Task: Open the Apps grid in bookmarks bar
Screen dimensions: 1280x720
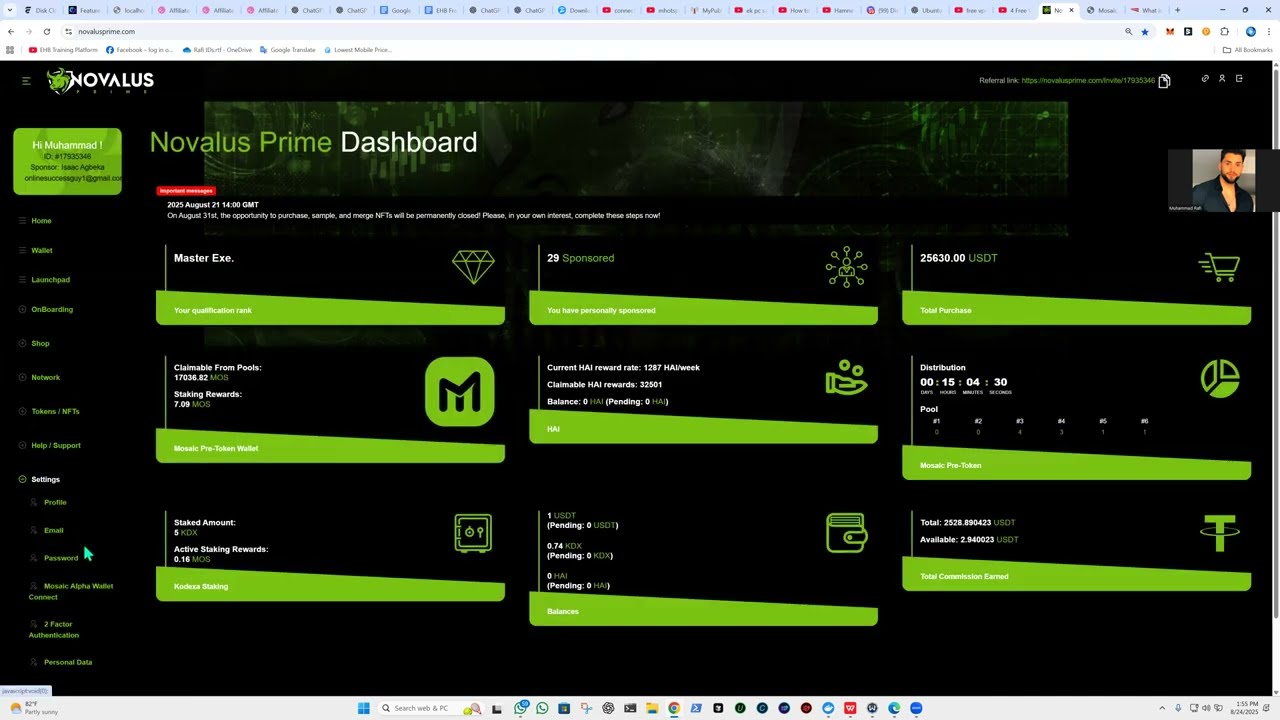Action: pyautogui.click(x=10, y=49)
